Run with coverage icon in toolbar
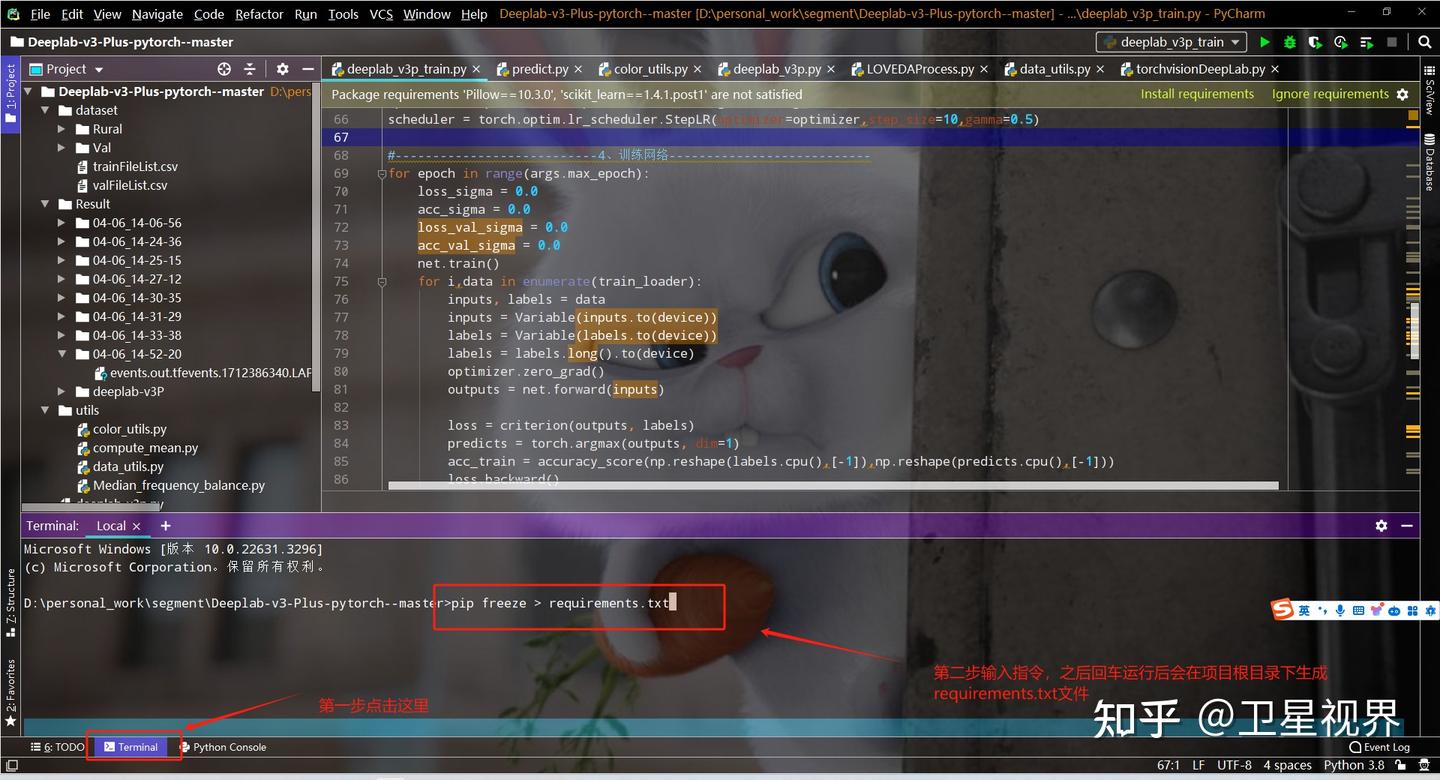The image size is (1440, 780). (x=1313, y=42)
